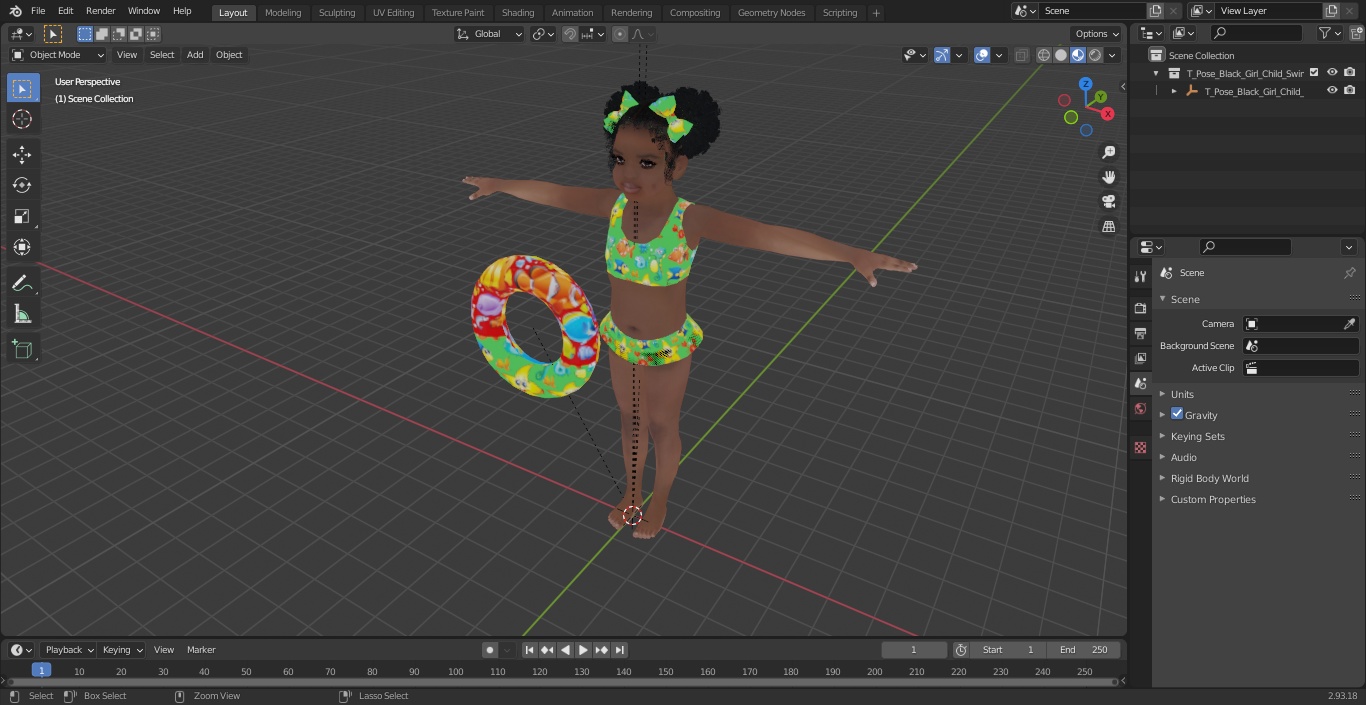Switch to rendered viewport shading
The height and width of the screenshot is (705, 1366).
click(x=1095, y=55)
